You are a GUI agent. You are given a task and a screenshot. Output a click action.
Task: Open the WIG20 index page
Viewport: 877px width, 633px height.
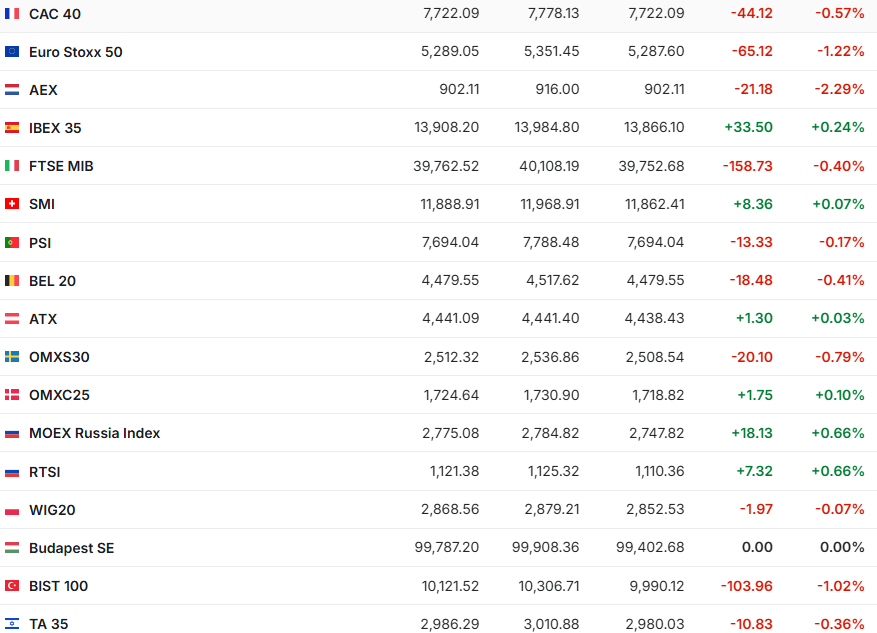coord(52,510)
